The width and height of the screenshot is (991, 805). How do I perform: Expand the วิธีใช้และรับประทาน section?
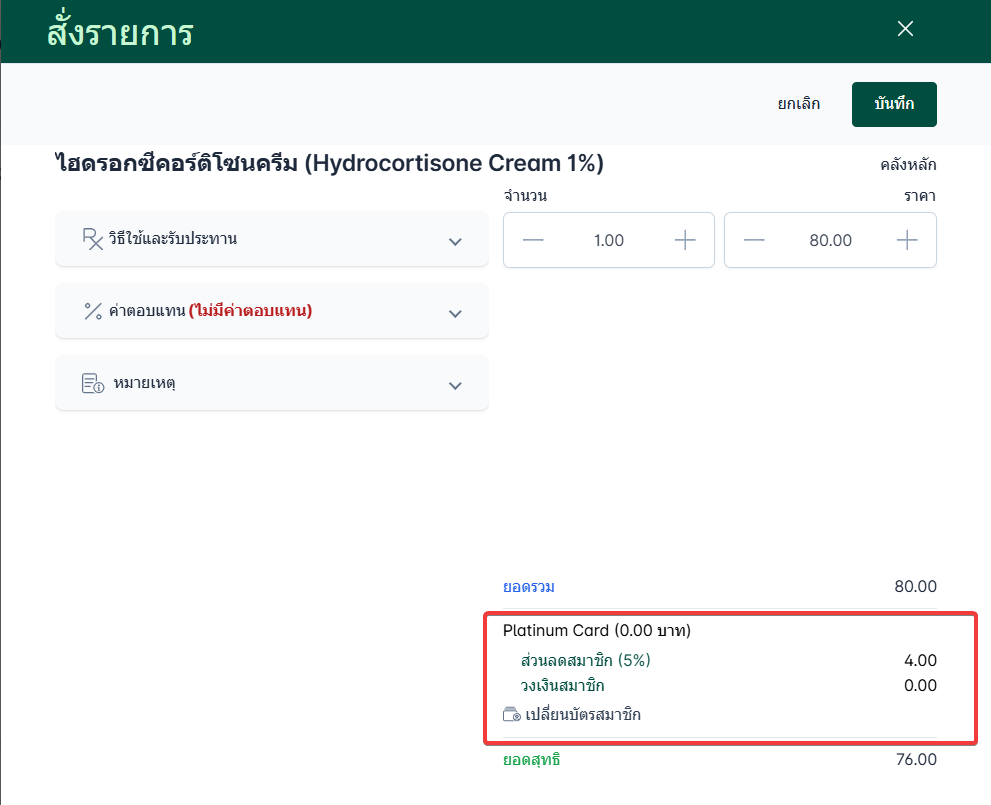tap(455, 241)
